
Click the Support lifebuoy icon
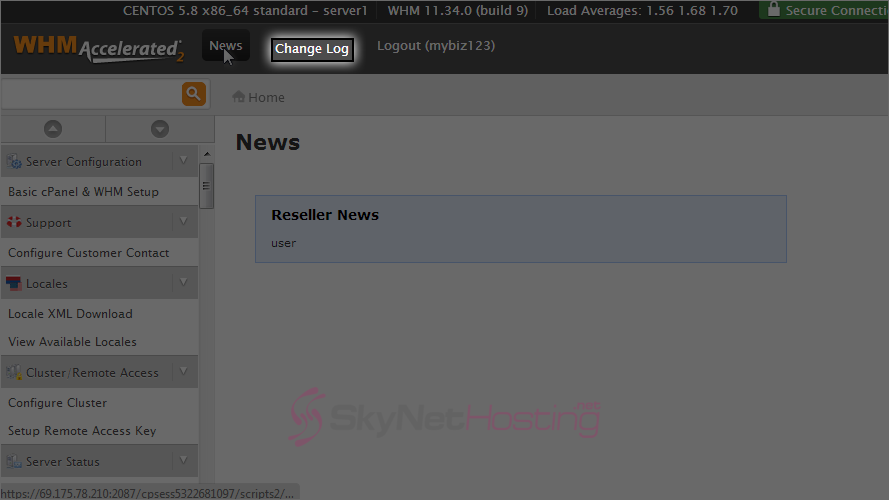(x=14, y=222)
